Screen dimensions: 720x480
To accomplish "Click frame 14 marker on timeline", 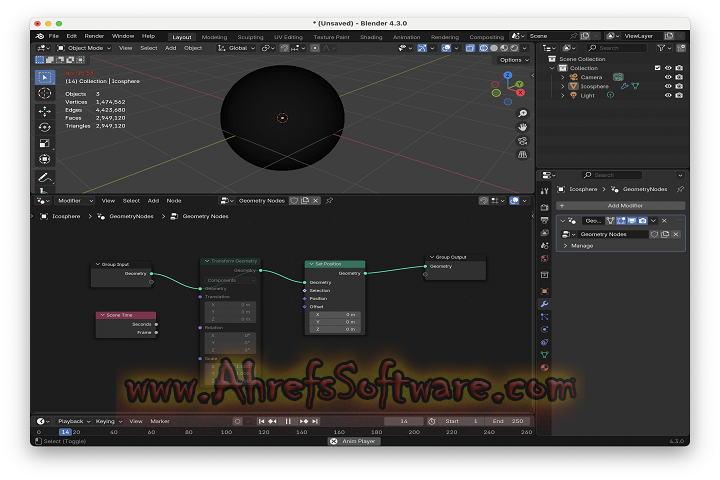I will coord(65,432).
